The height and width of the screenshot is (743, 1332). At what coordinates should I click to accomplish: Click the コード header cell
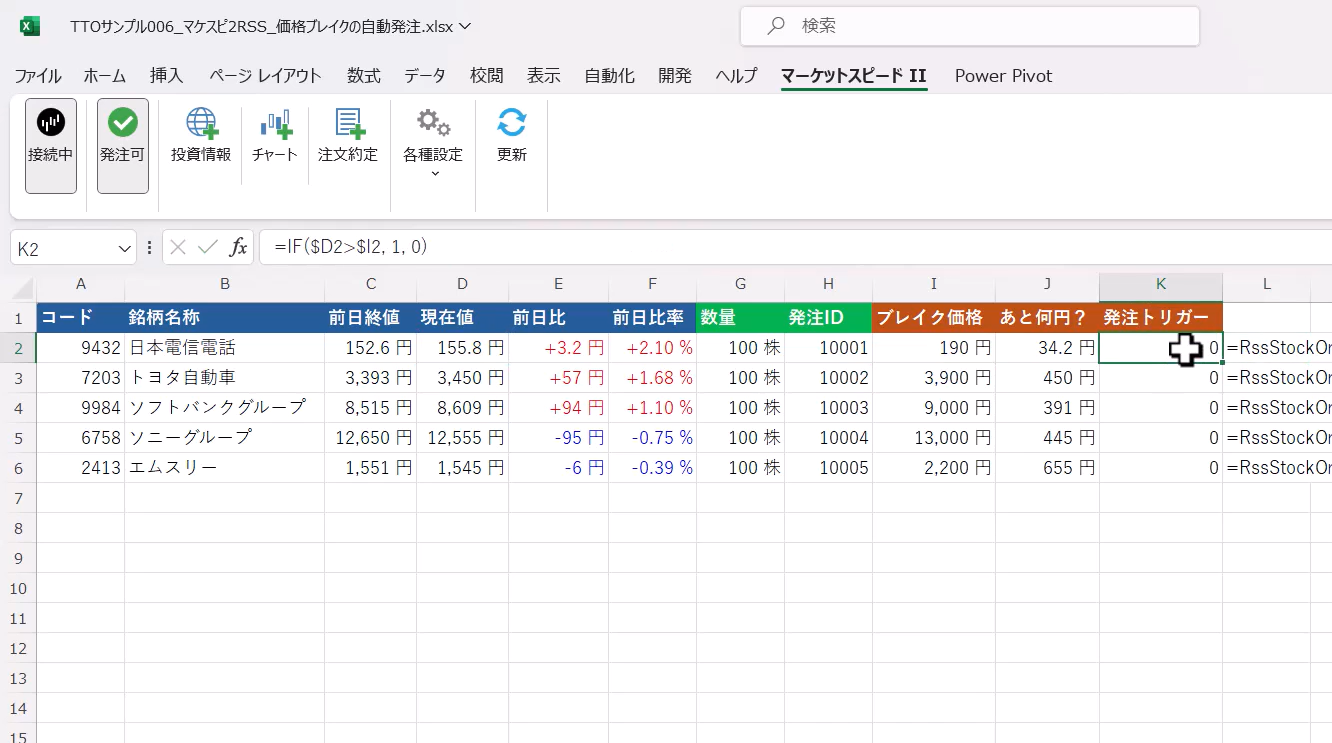pyautogui.click(x=81, y=318)
